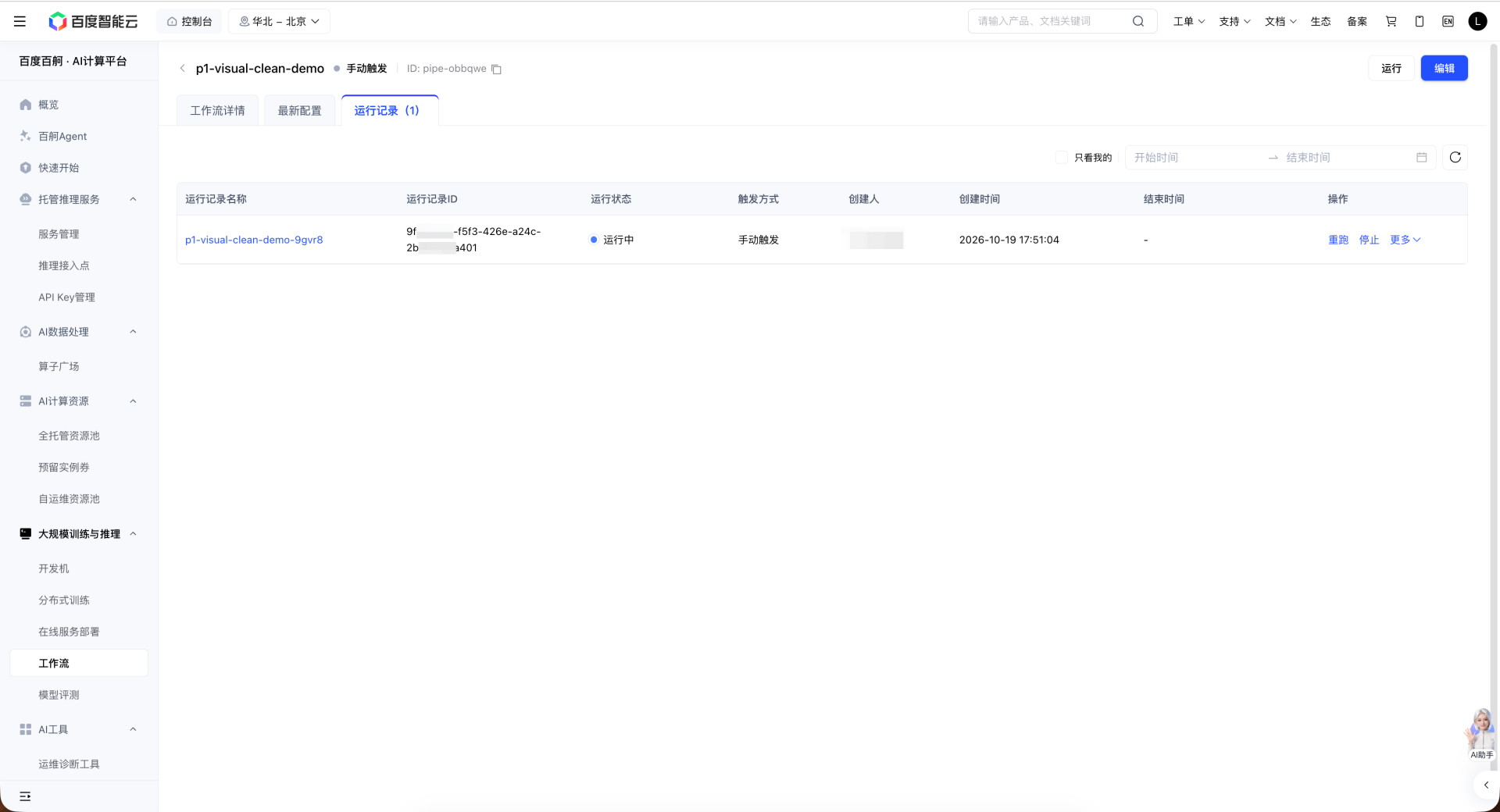Collapse the sidebar with bottom icon

click(x=25, y=796)
